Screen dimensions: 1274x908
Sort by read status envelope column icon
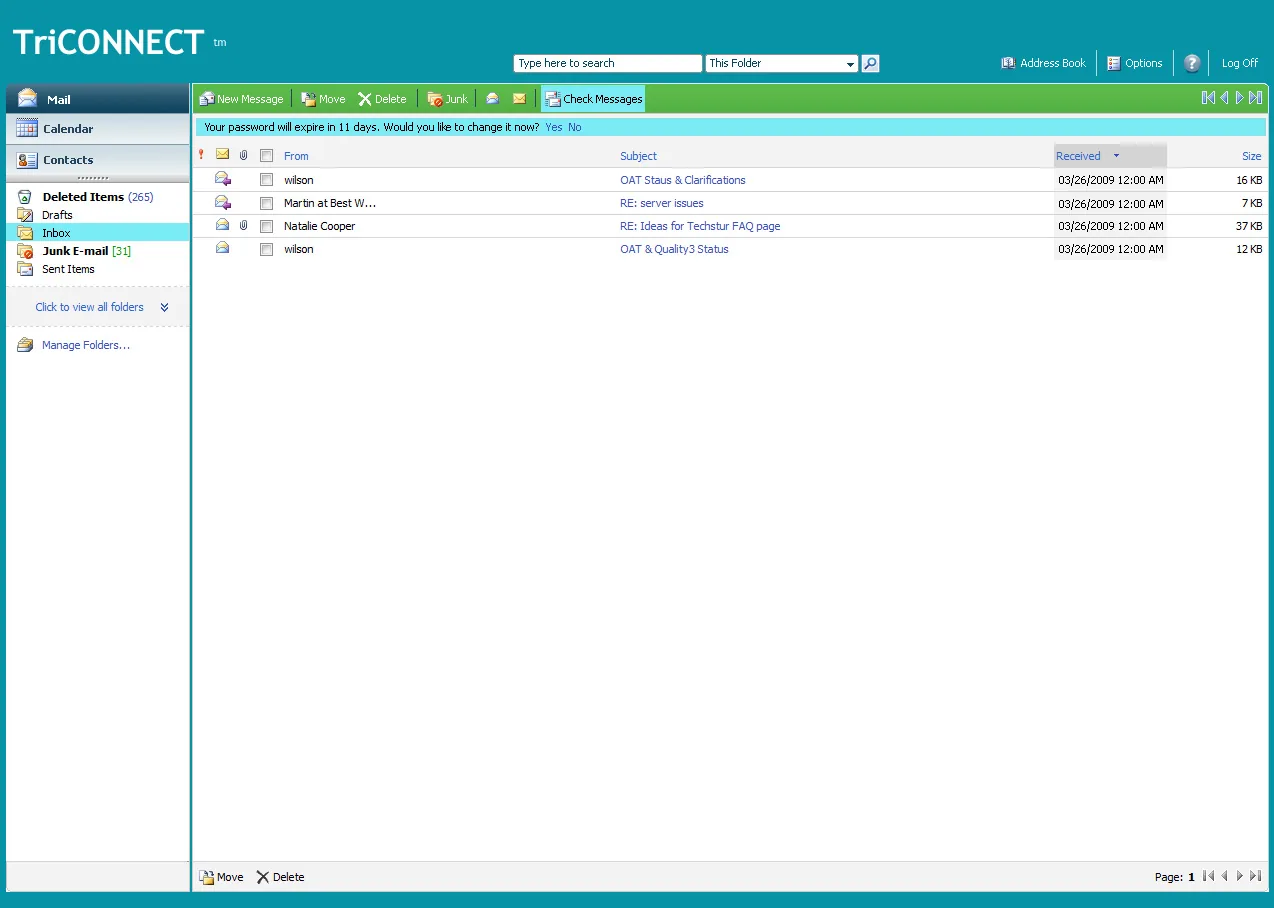pos(223,155)
